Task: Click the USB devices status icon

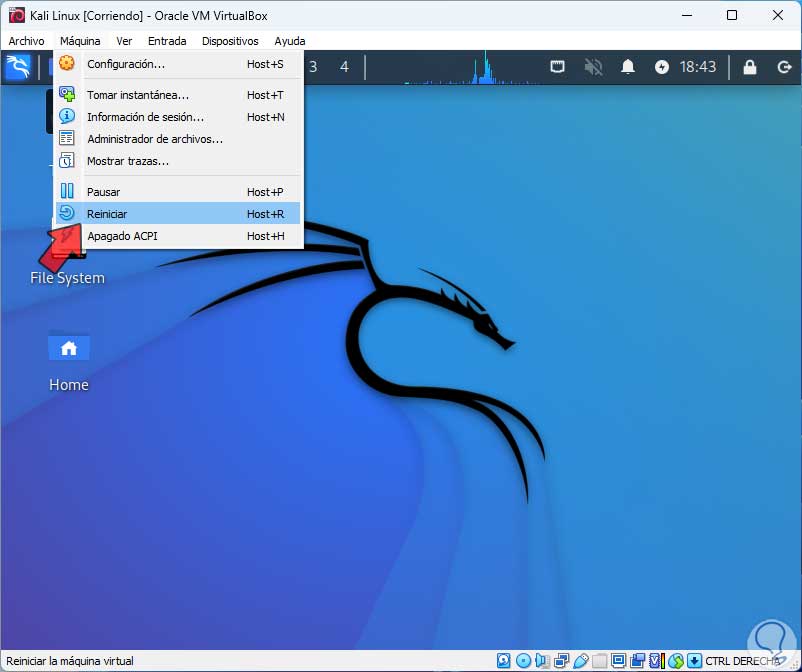Action: 581,661
